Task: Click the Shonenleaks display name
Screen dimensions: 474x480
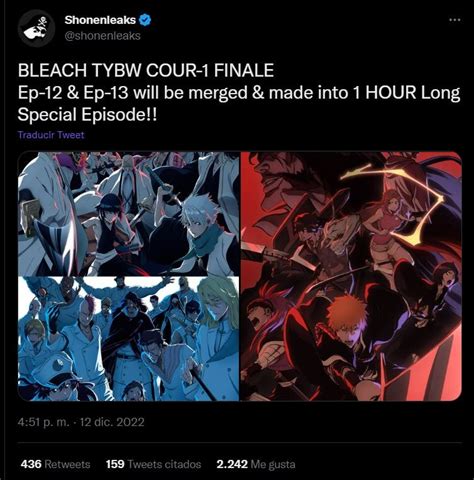Action: (x=100, y=20)
